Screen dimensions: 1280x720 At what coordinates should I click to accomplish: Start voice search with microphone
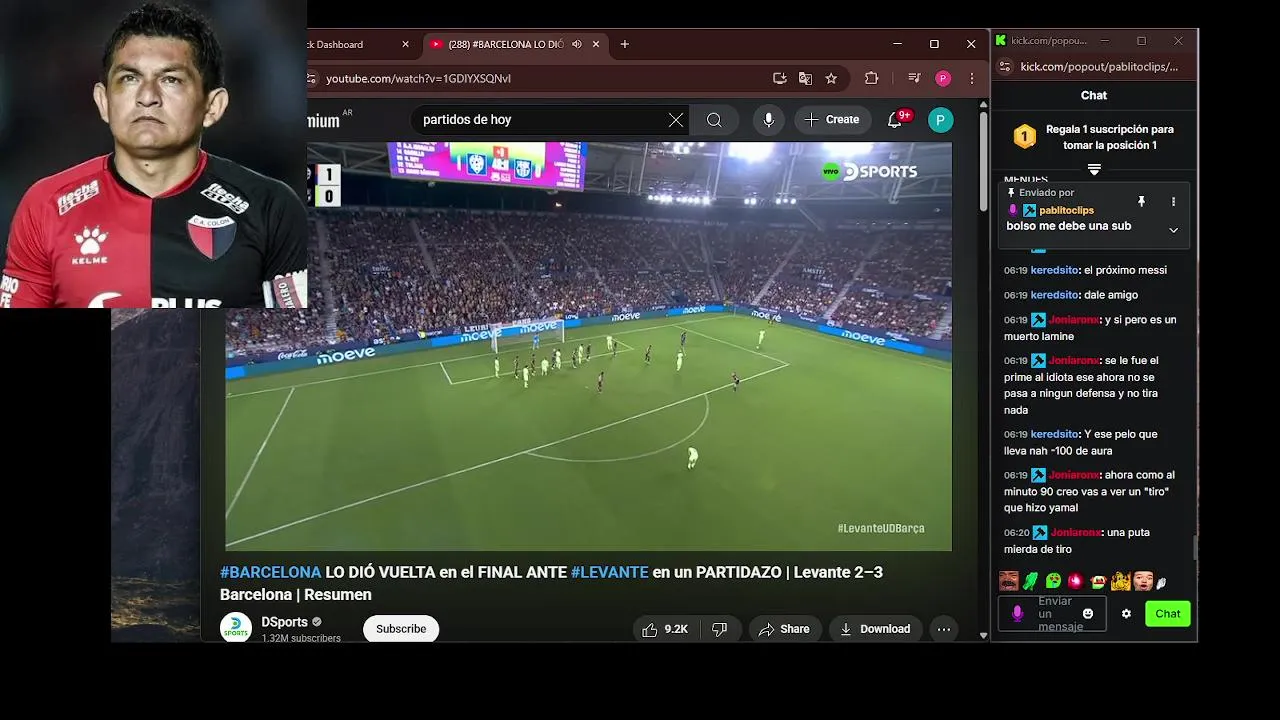pyautogui.click(x=768, y=120)
